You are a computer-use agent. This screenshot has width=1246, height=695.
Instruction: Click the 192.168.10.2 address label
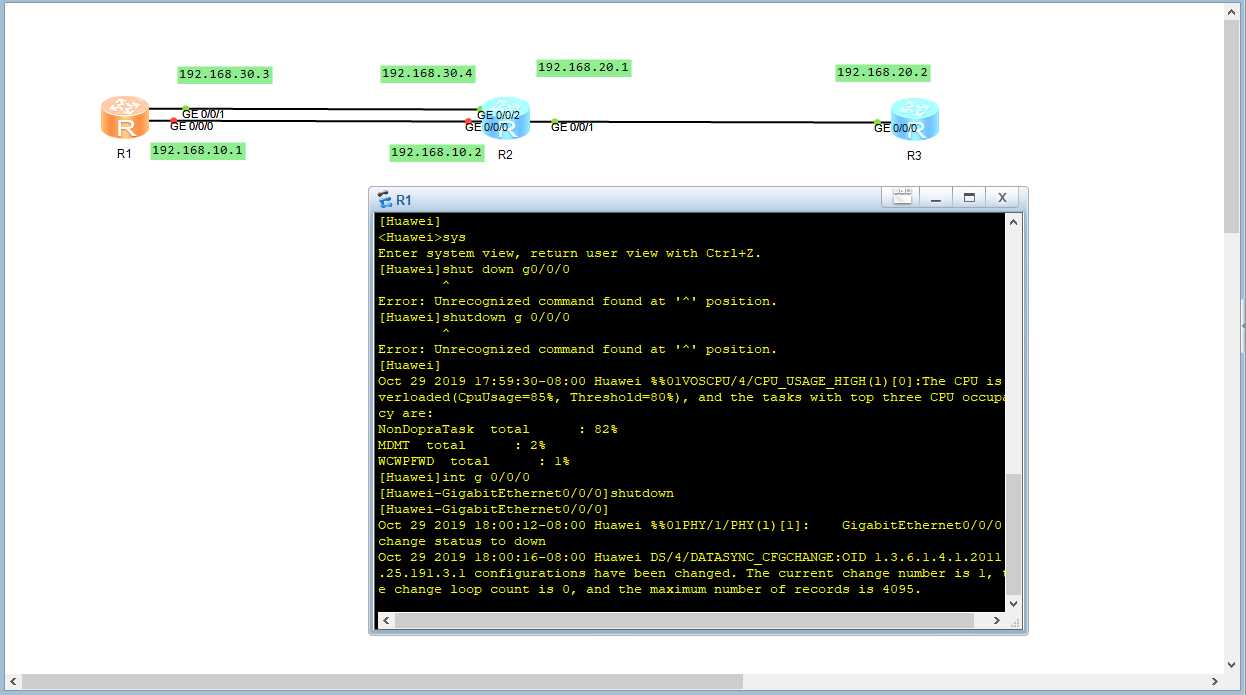click(437, 152)
